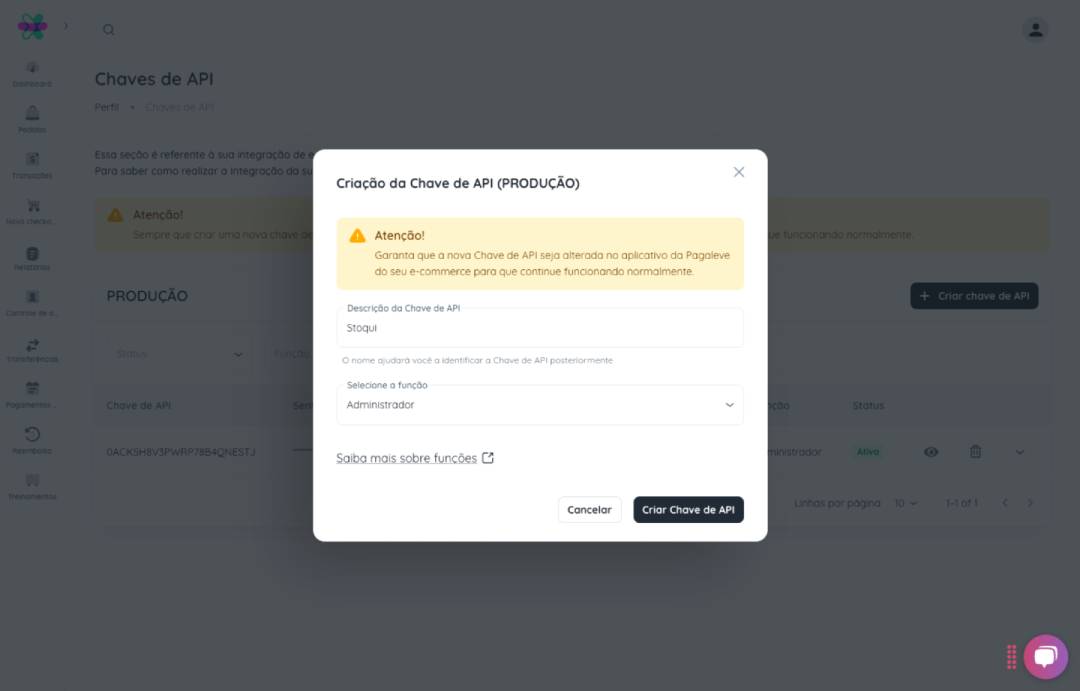Click the Relatórios sidebar icon

coord(32,254)
